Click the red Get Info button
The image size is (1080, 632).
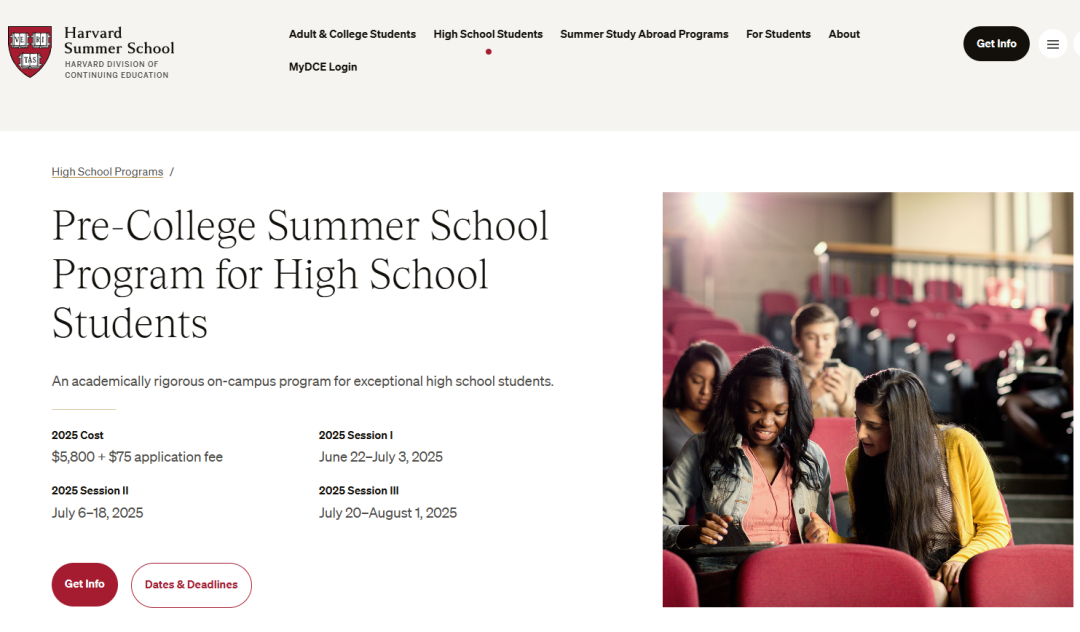(85, 584)
